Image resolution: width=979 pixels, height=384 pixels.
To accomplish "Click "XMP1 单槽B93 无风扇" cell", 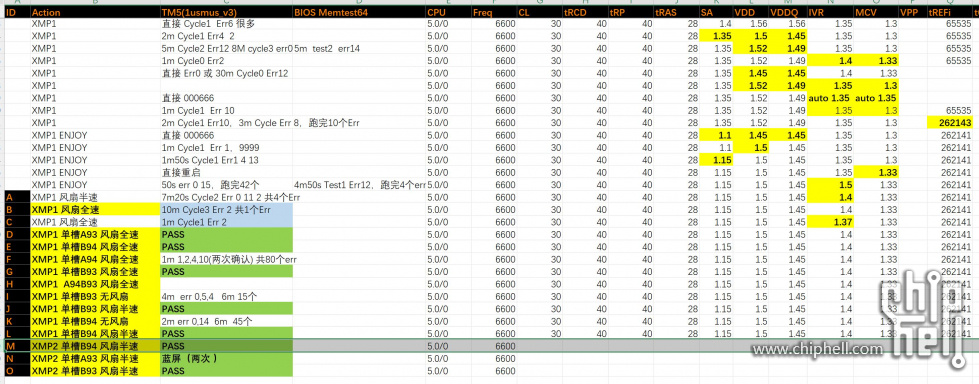I will 95,297.
